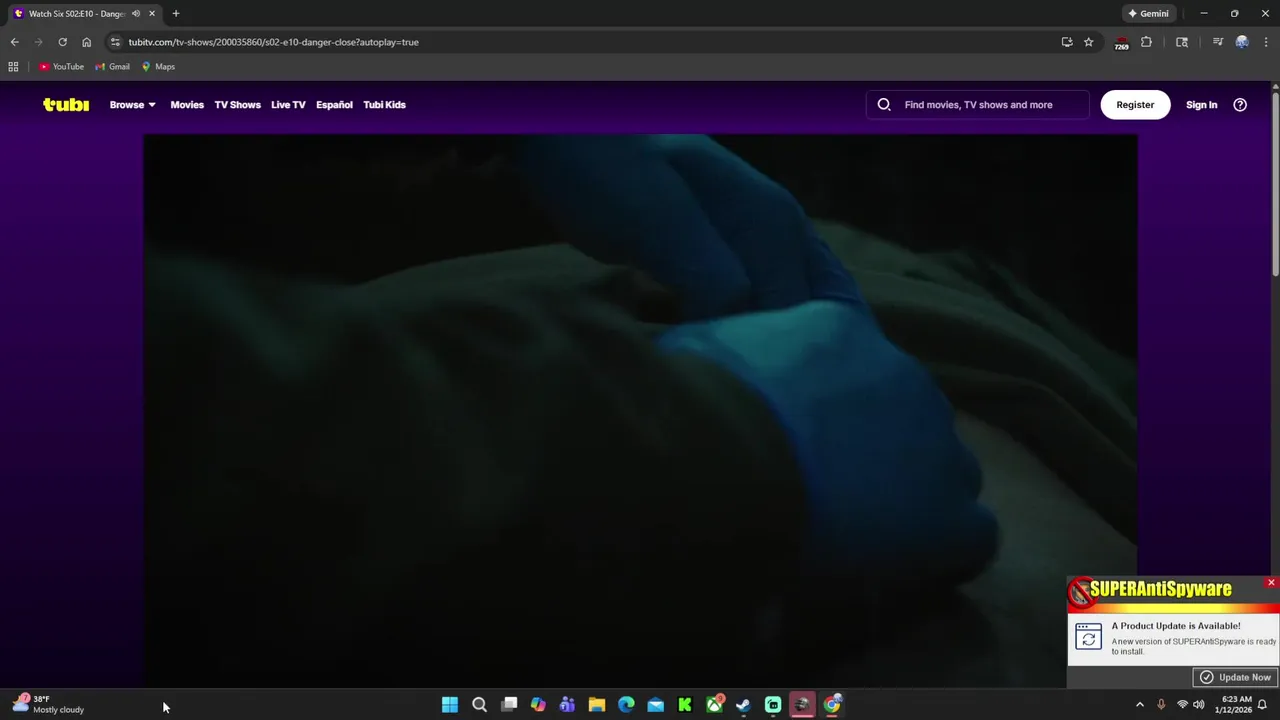Image resolution: width=1280 pixels, height=720 pixels.
Task: Switch to Español content
Action: pyautogui.click(x=334, y=105)
